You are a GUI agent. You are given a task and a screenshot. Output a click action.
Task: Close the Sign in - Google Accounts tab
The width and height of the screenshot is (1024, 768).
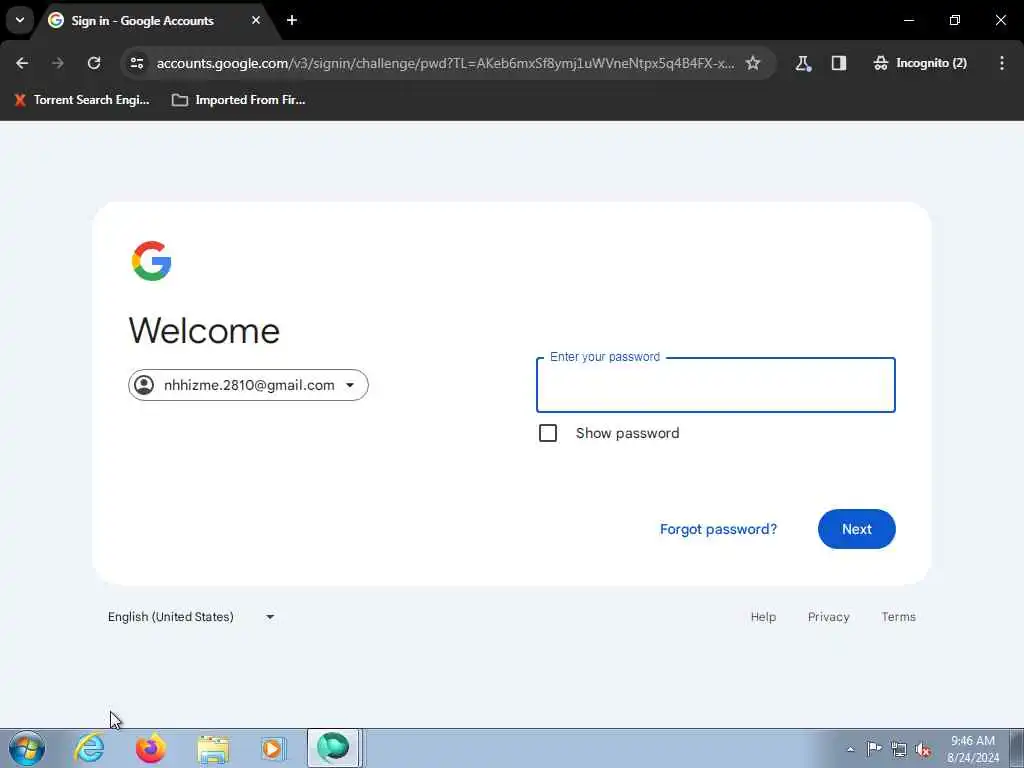256,20
